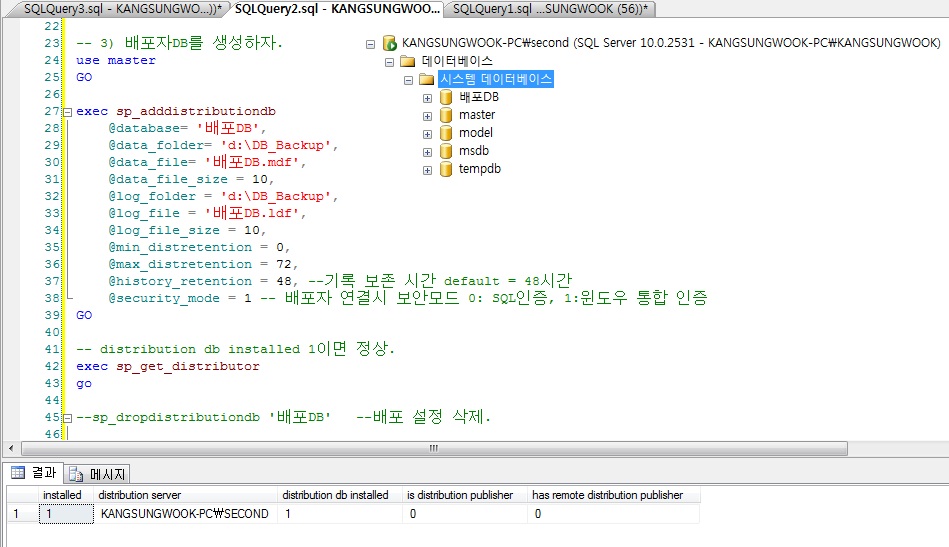This screenshot has height=547, width=949.
Task: Select the KANGSUNGWOOK-PC\SECOND result cell
Action: [x=185, y=514]
